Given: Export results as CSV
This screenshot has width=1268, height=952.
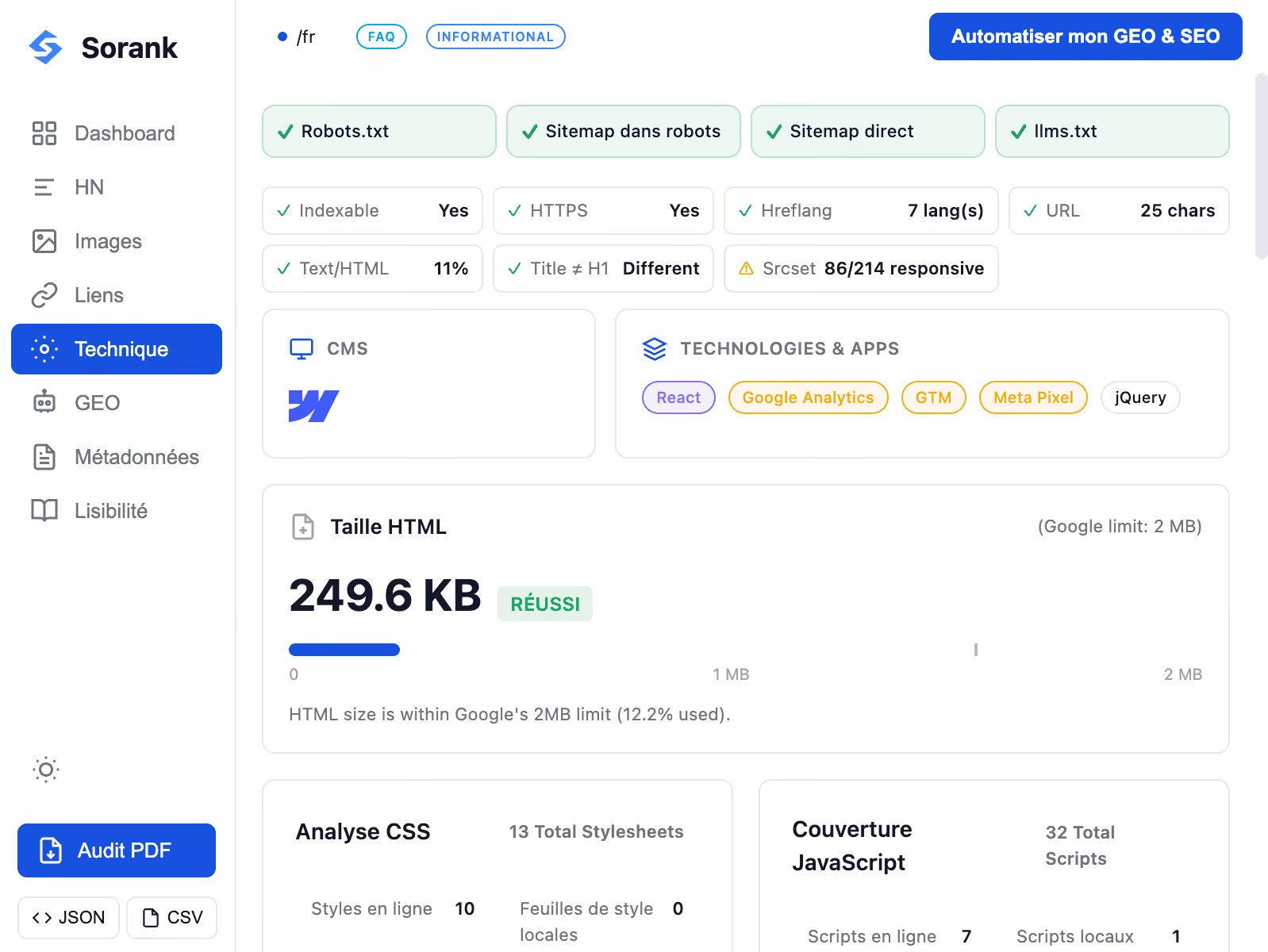Looking at the screenshot, I should (x=172, y=918).
